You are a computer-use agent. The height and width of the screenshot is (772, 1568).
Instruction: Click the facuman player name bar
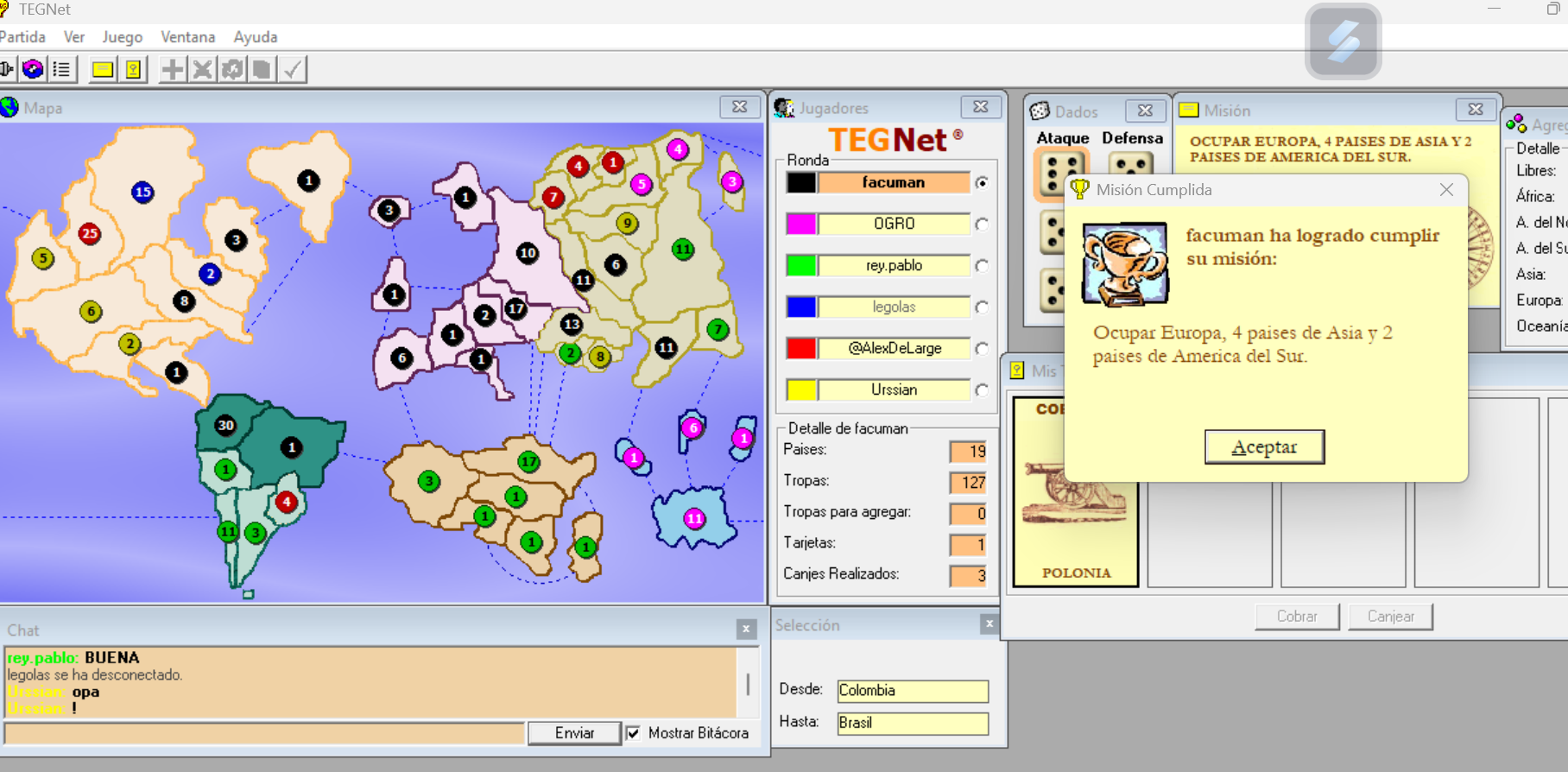point(894,183)
